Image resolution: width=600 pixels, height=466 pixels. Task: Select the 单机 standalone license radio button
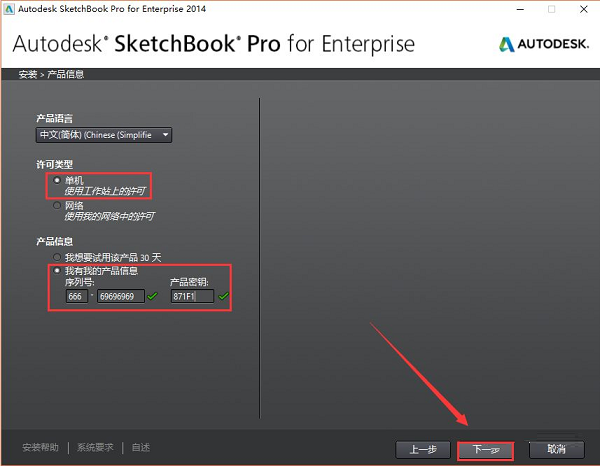(x=57, y=180)
